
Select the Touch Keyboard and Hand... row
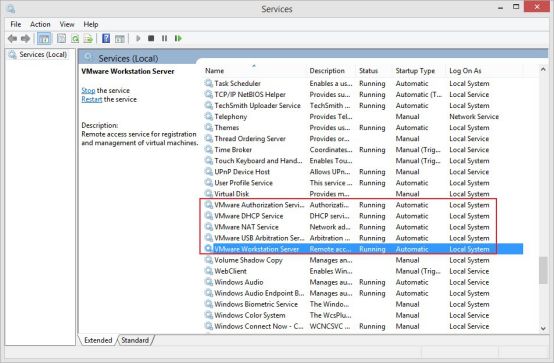[363, 160]
